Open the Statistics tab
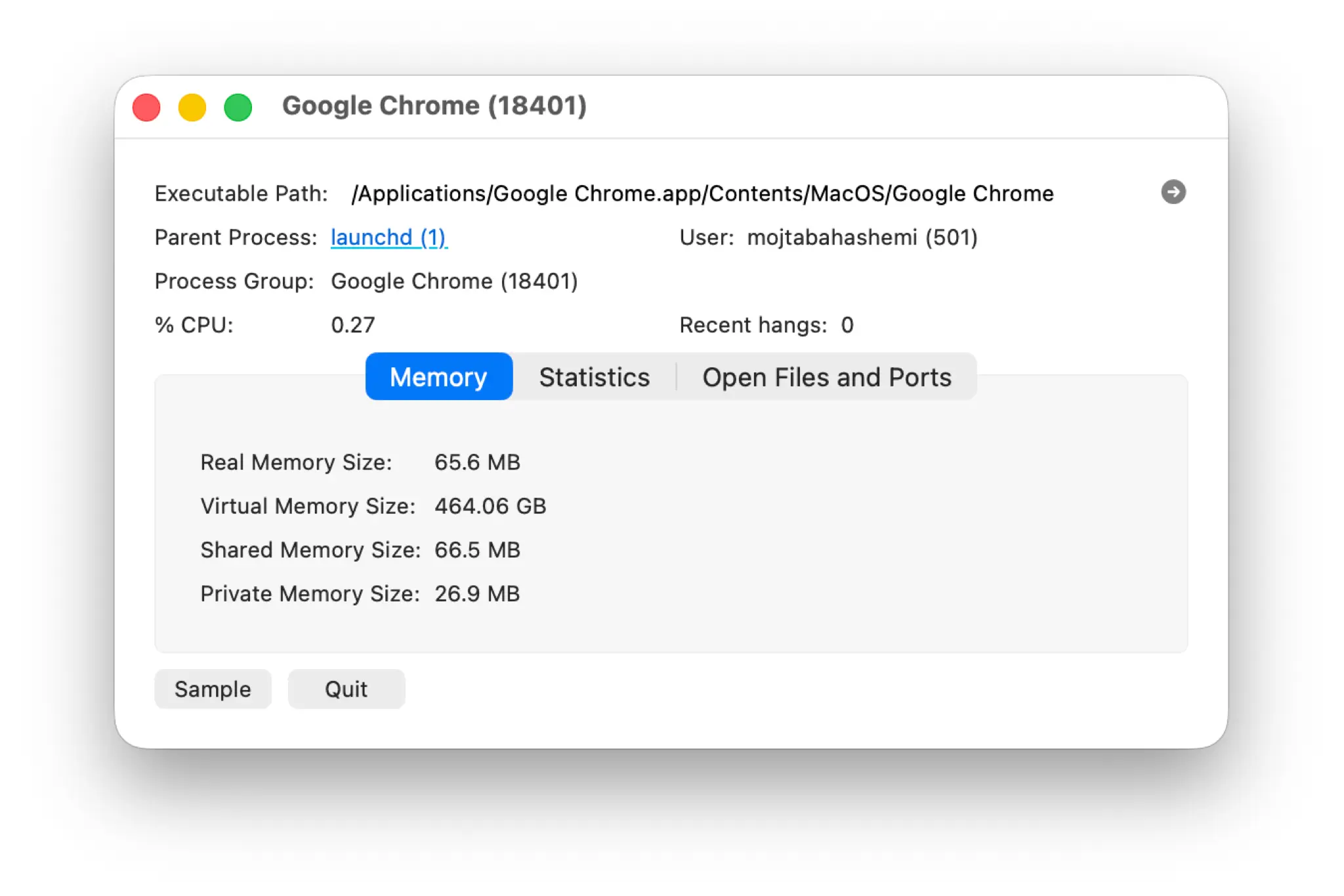This screenshot has width=1344, height=896. pyautogui.click(x=595, y=377)
